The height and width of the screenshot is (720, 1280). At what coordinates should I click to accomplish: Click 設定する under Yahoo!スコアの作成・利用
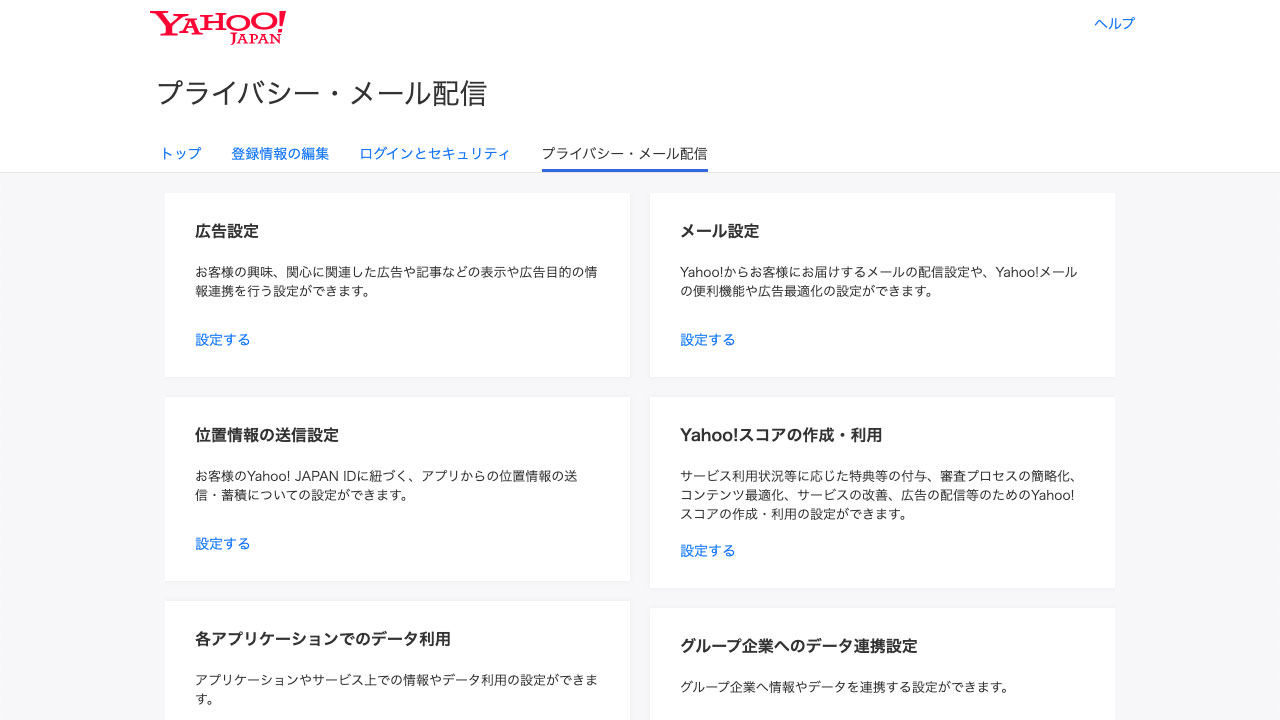(x=708, y=550)
